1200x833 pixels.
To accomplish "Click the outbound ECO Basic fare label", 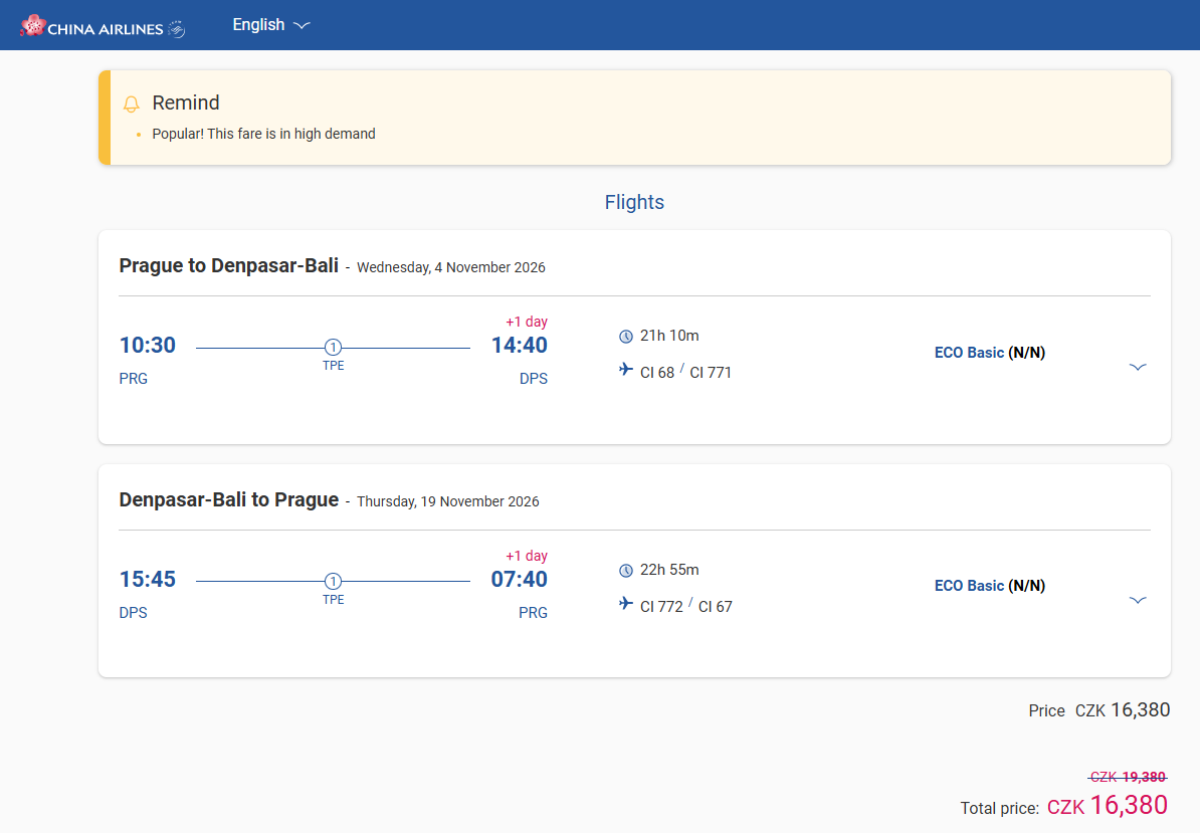I will tap(968, 352).
